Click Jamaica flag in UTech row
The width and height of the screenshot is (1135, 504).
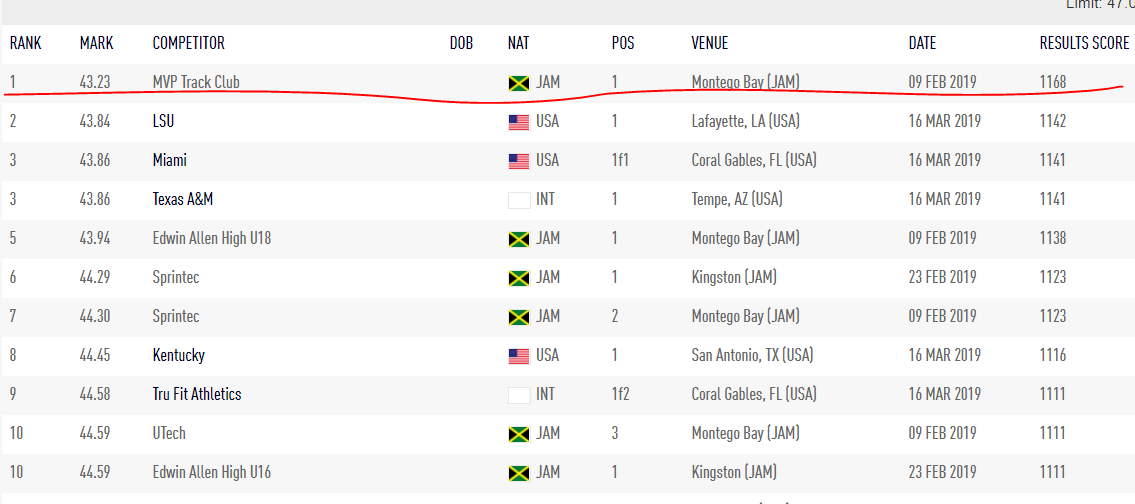tap(518, 434)
